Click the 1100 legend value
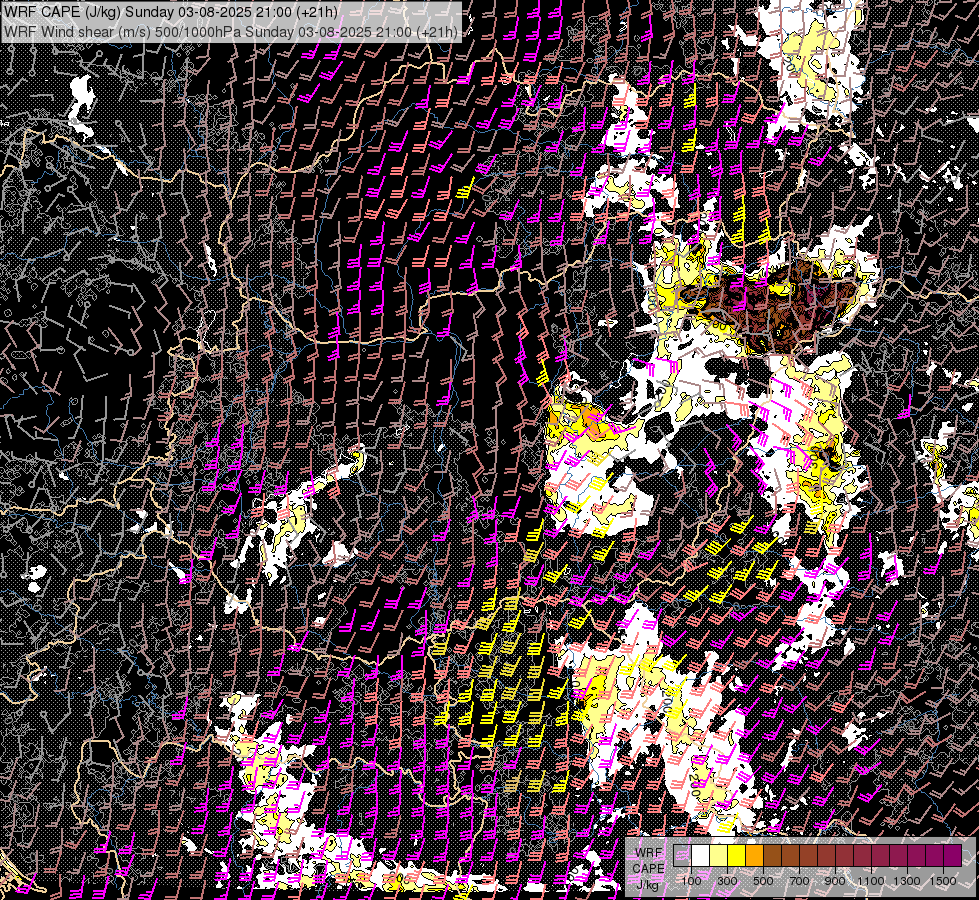This screenshot has height=900, width=979. 870,881
